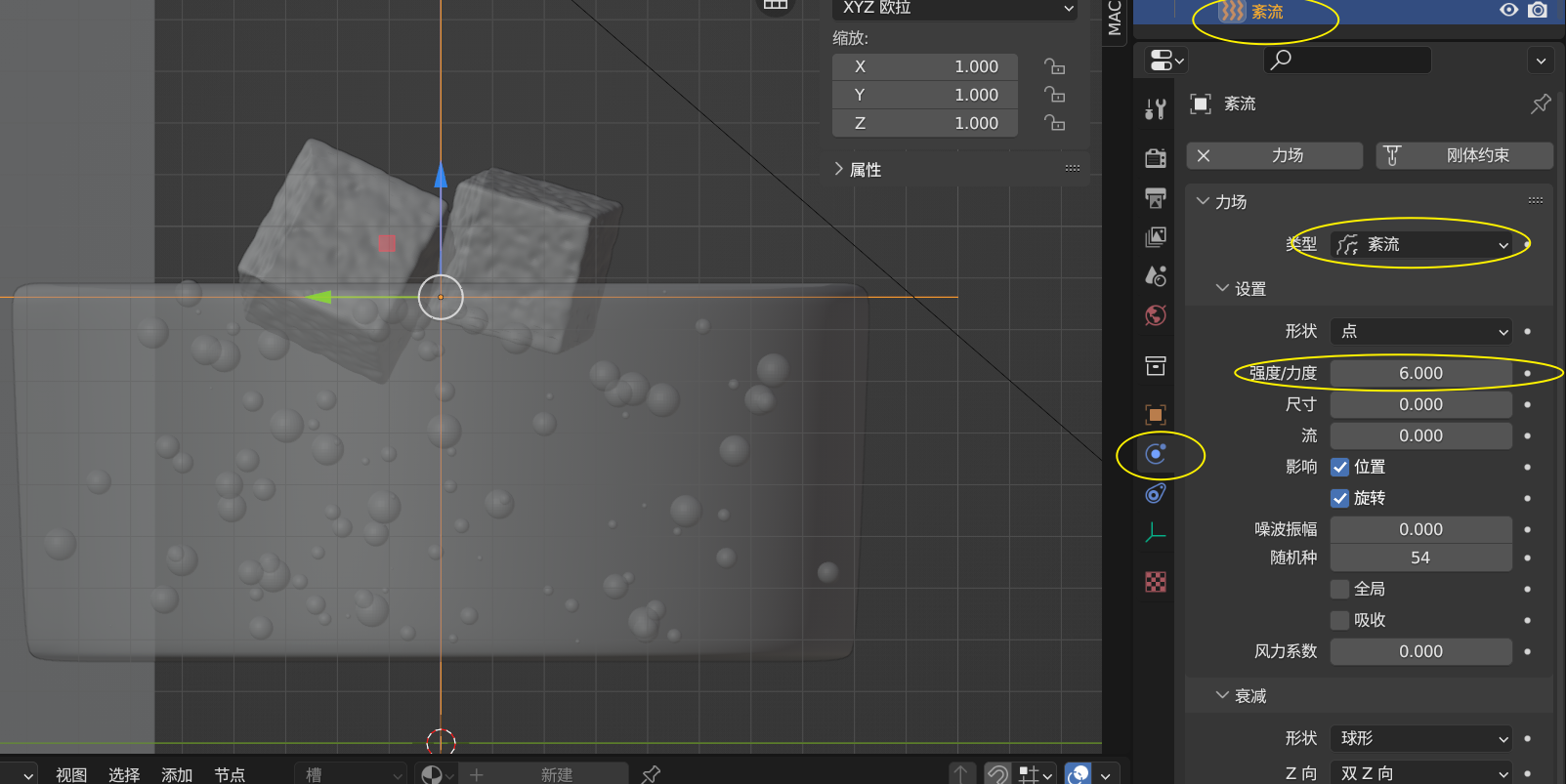The width and height of the screenshot is (1566, 784).
Task: Open the Physics properties tab
Action: coord(1156,454)
